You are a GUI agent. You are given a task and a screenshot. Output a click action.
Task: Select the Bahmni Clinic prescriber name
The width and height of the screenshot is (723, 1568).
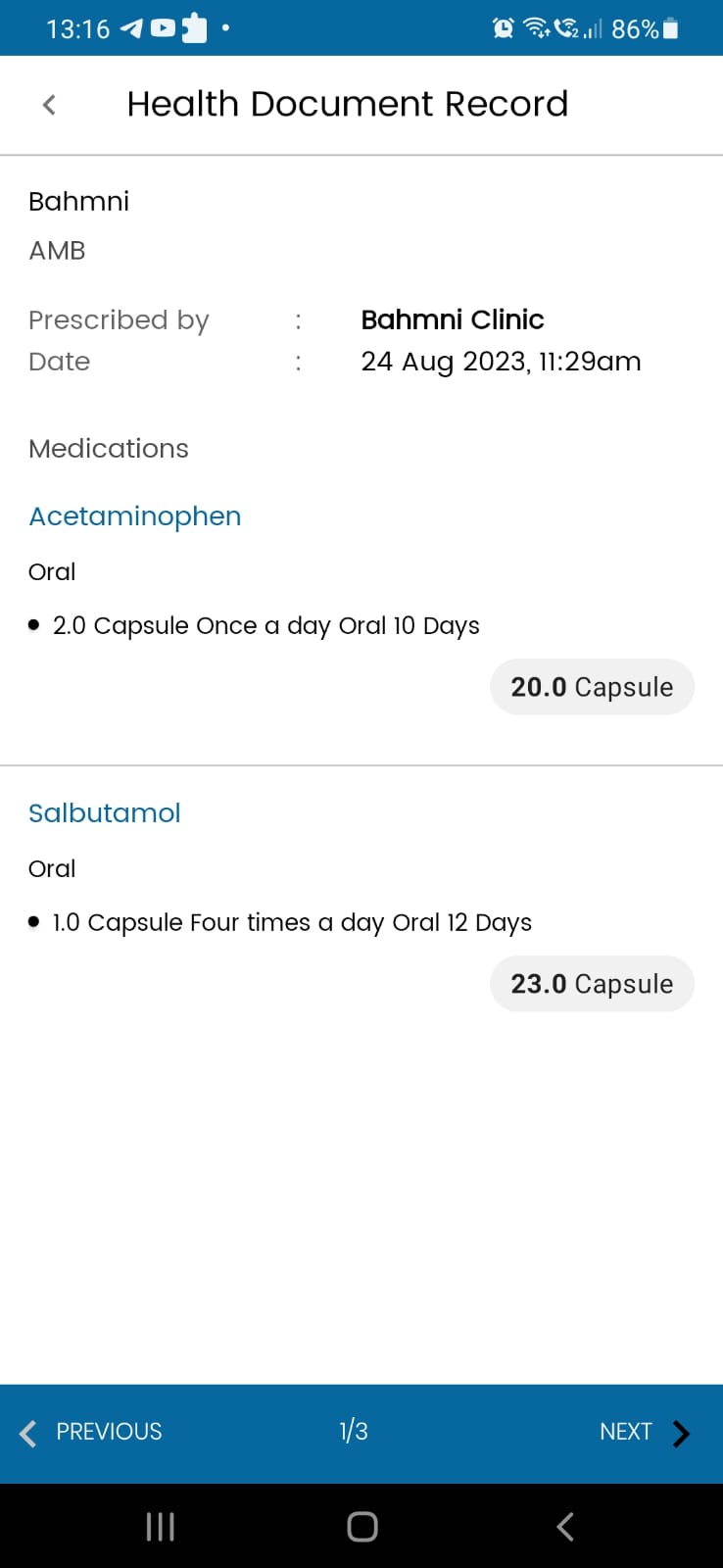pyautogui.click(x=453, y=319)
